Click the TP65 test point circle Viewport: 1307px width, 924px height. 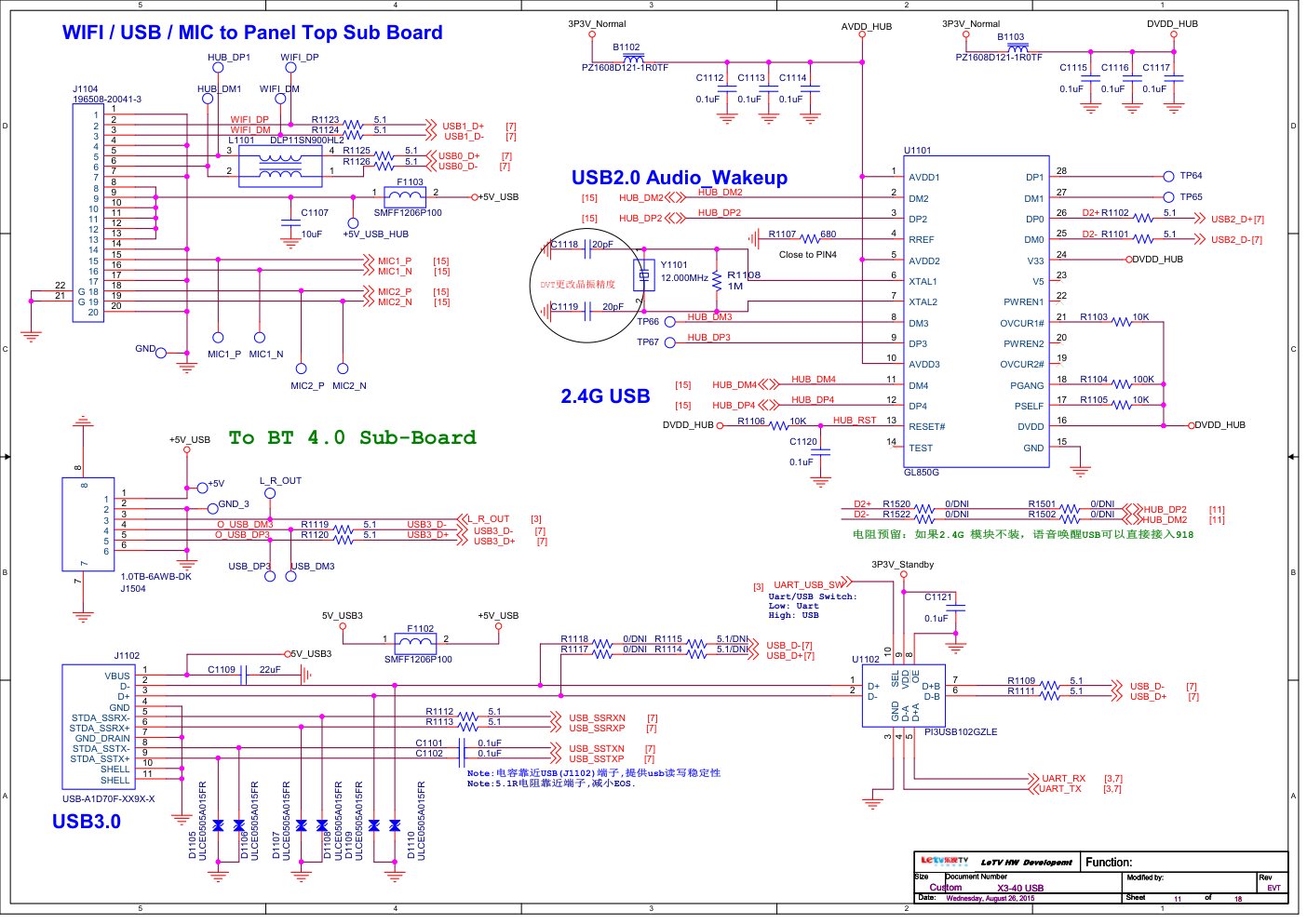pyautogui.click(x=1169, y=197)
